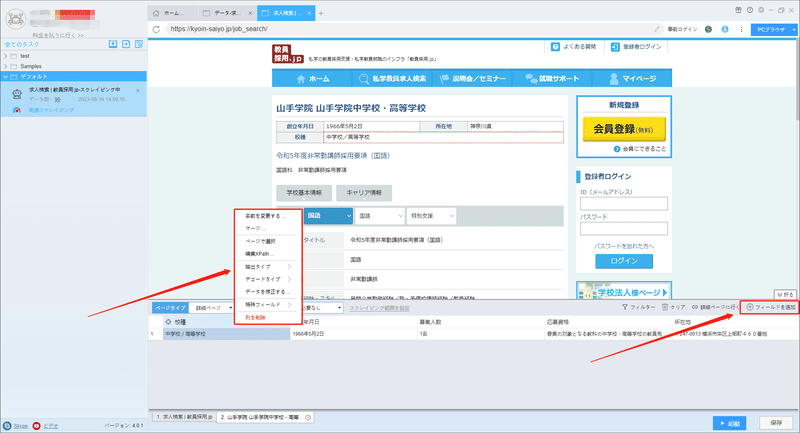Image resolution: width=800 pixels, height=433 pixels.
Task: Click the 学校基本情報 button
Action: 304,193
